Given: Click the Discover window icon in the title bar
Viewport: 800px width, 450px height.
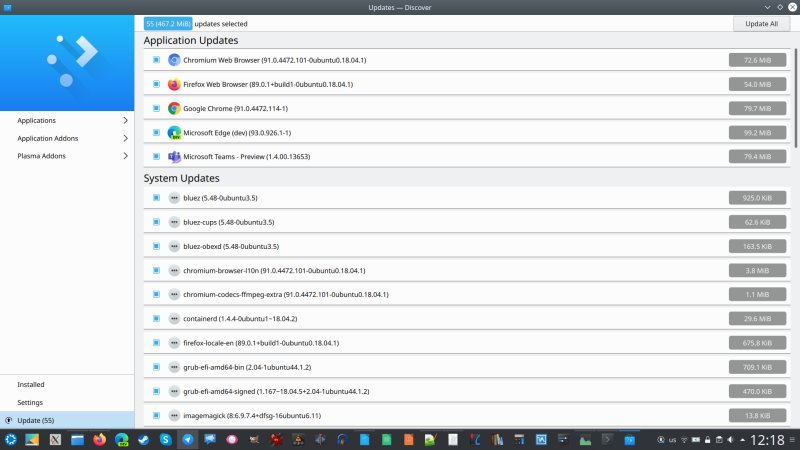Looking at the screenshot, I should pyautogui.click(x=8, y=7).
